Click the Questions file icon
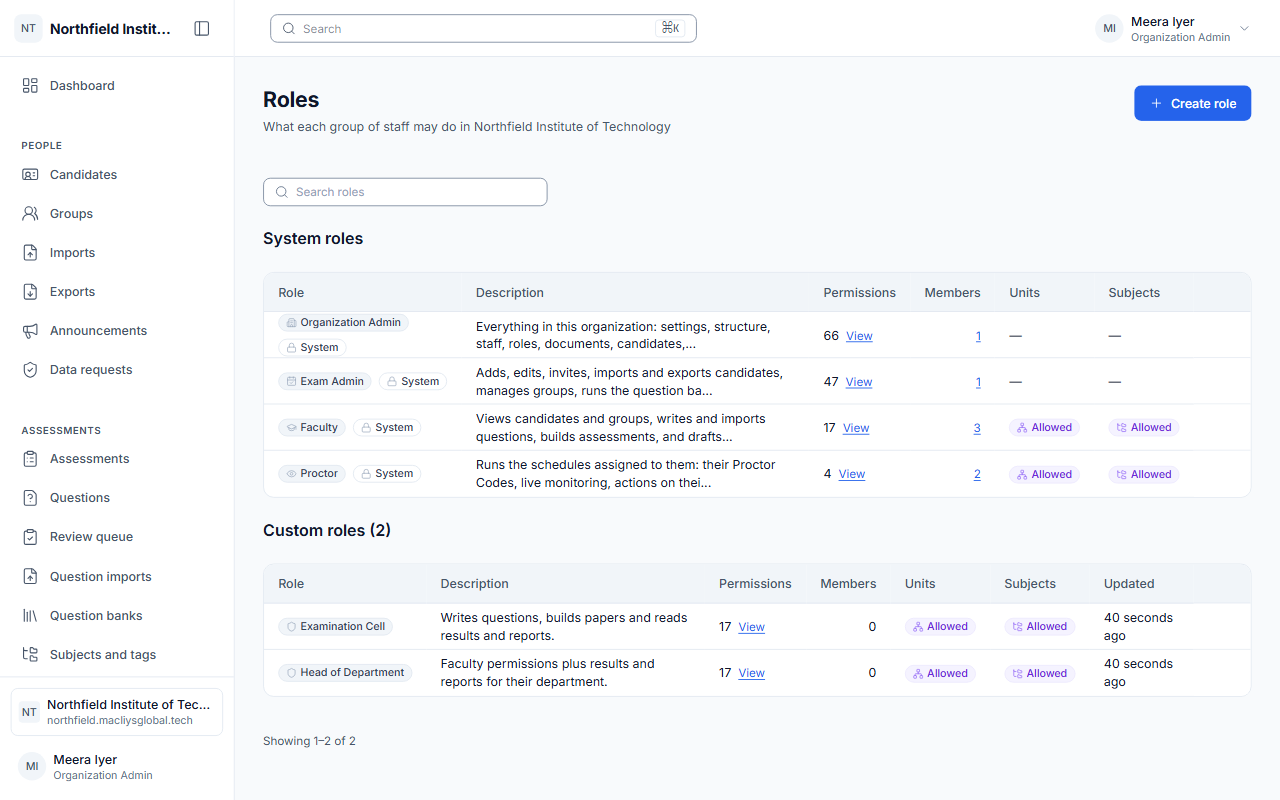 coord(30,498)
